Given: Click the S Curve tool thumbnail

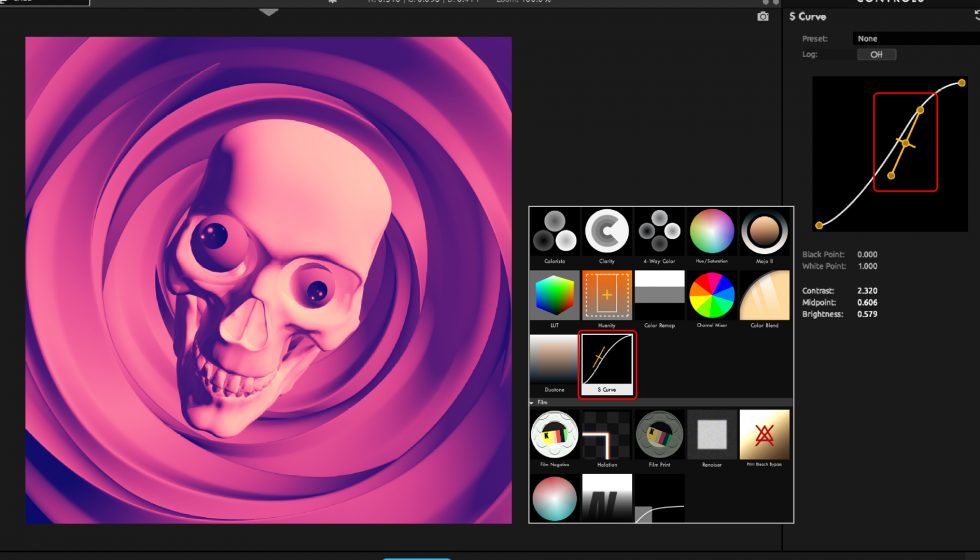Looking at the screenshot, I should 607,361.
